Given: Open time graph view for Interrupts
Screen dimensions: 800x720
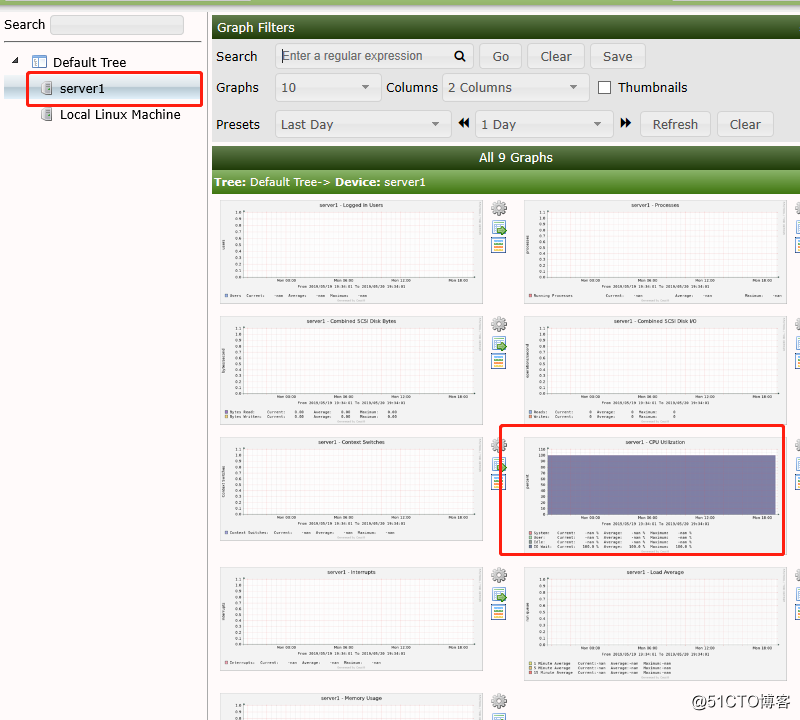Looking at the screenshot, I should (x=498, y=612).
